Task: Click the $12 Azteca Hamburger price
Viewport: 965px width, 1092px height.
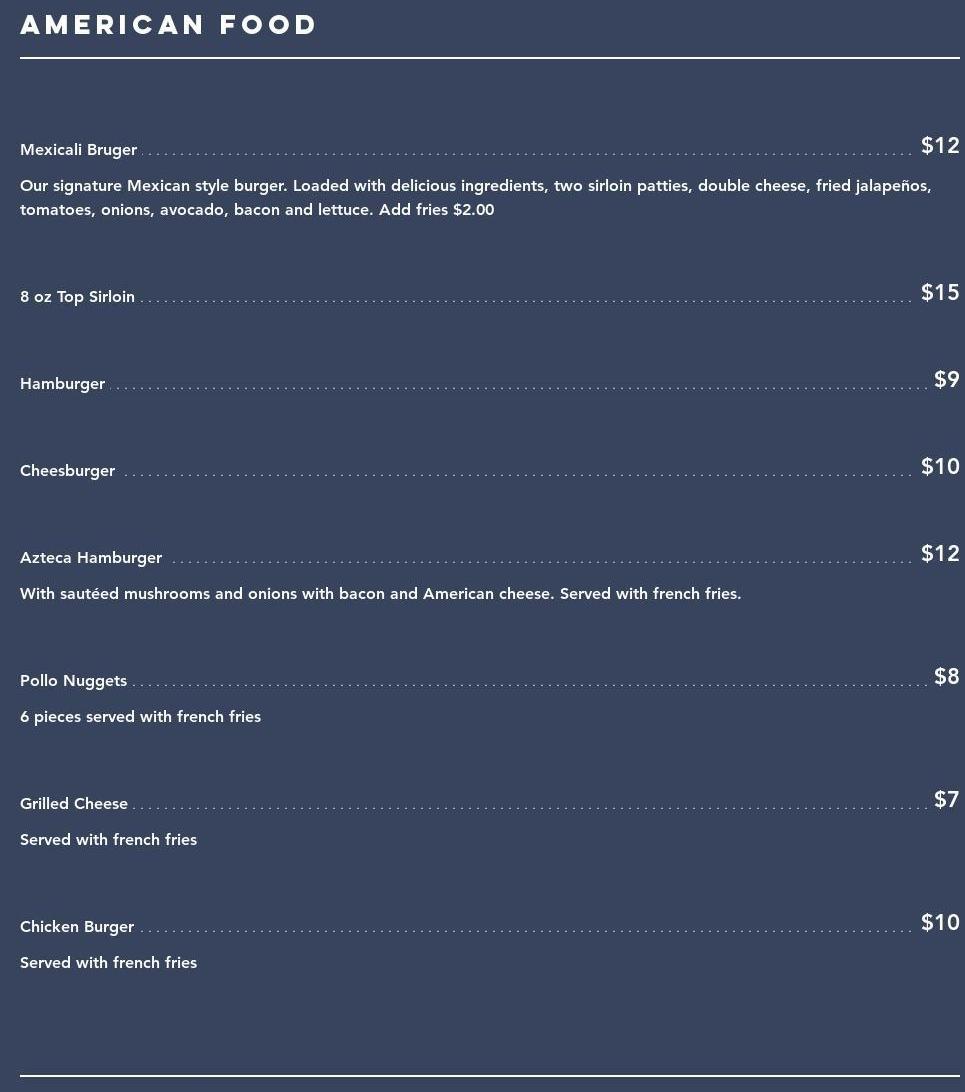Action: [x=939, y=554]
